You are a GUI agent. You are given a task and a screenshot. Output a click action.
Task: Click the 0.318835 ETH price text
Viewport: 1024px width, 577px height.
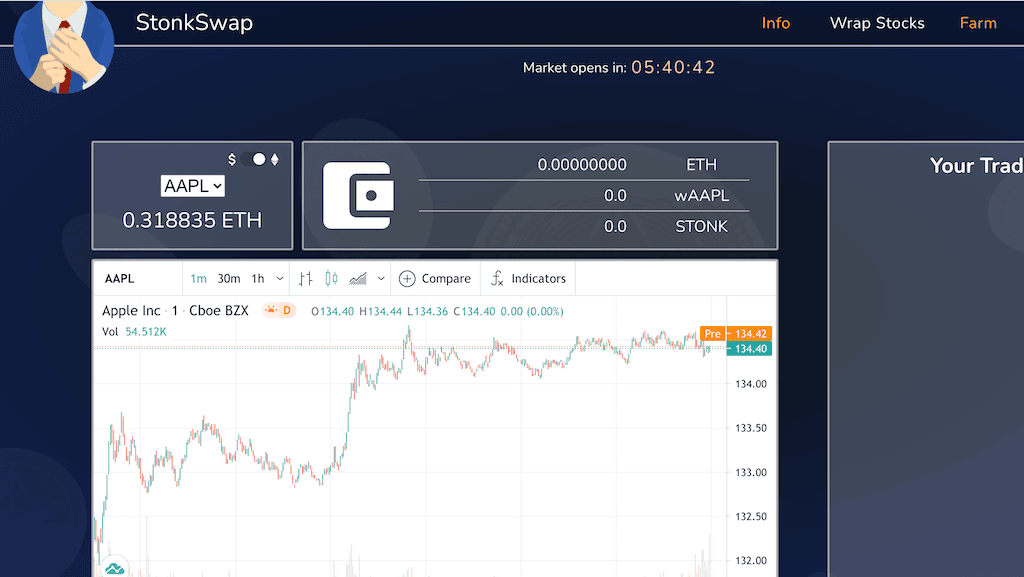click(192, 221)
